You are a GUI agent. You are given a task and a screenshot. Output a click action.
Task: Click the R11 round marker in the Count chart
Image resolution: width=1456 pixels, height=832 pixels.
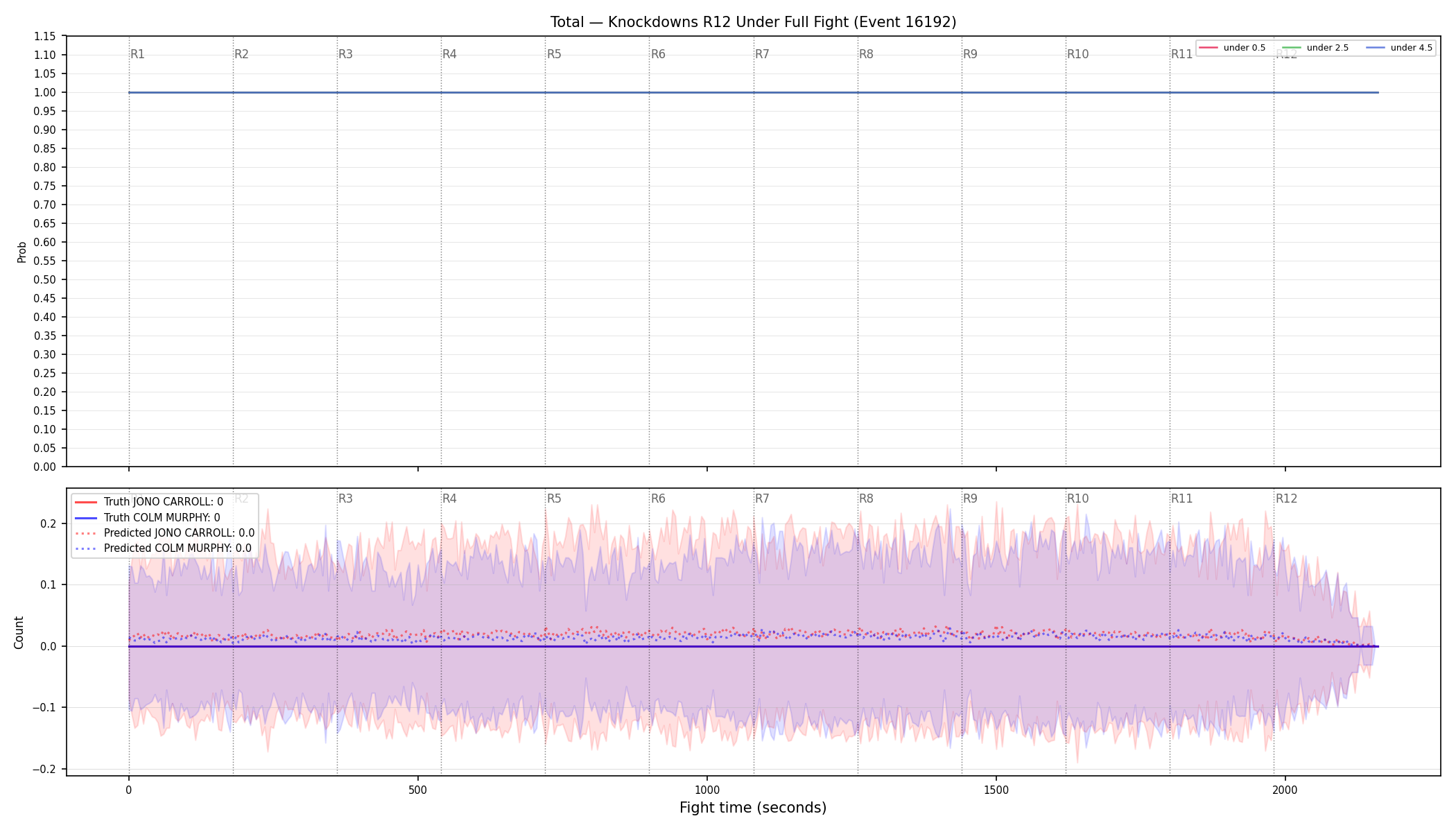(1181, 499)
